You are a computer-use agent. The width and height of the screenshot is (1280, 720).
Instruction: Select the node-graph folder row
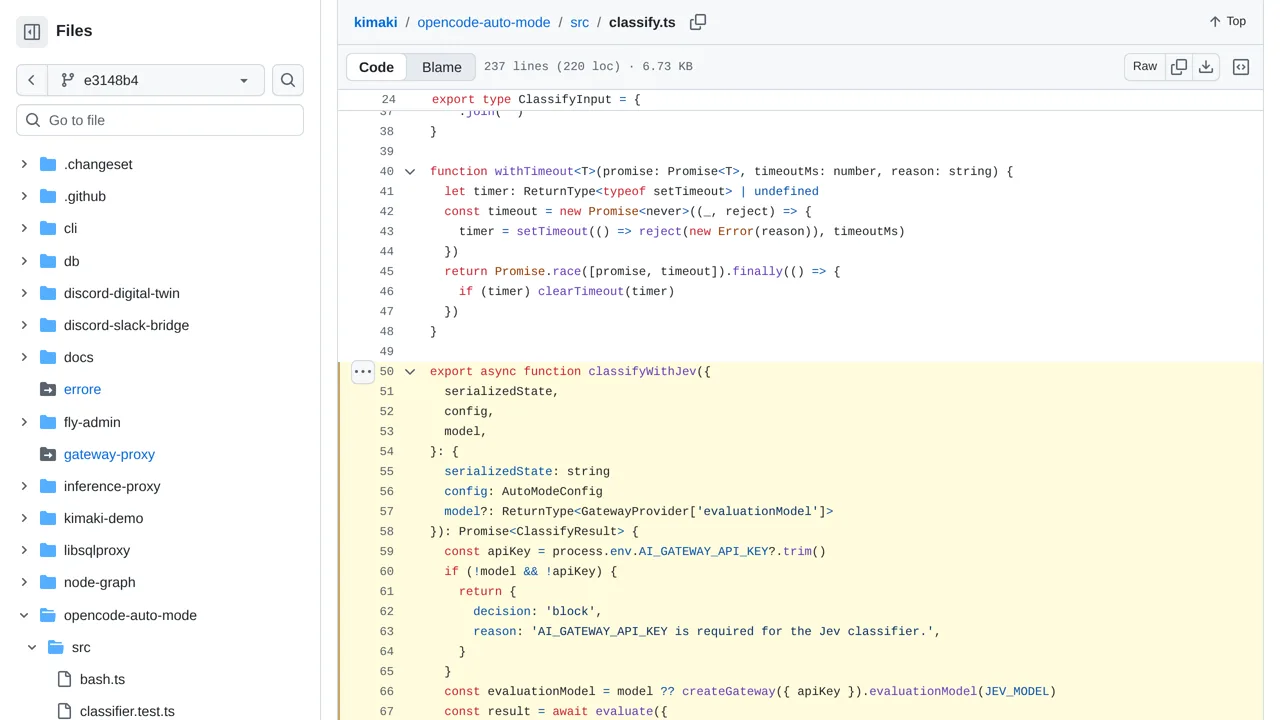(160, 582)
